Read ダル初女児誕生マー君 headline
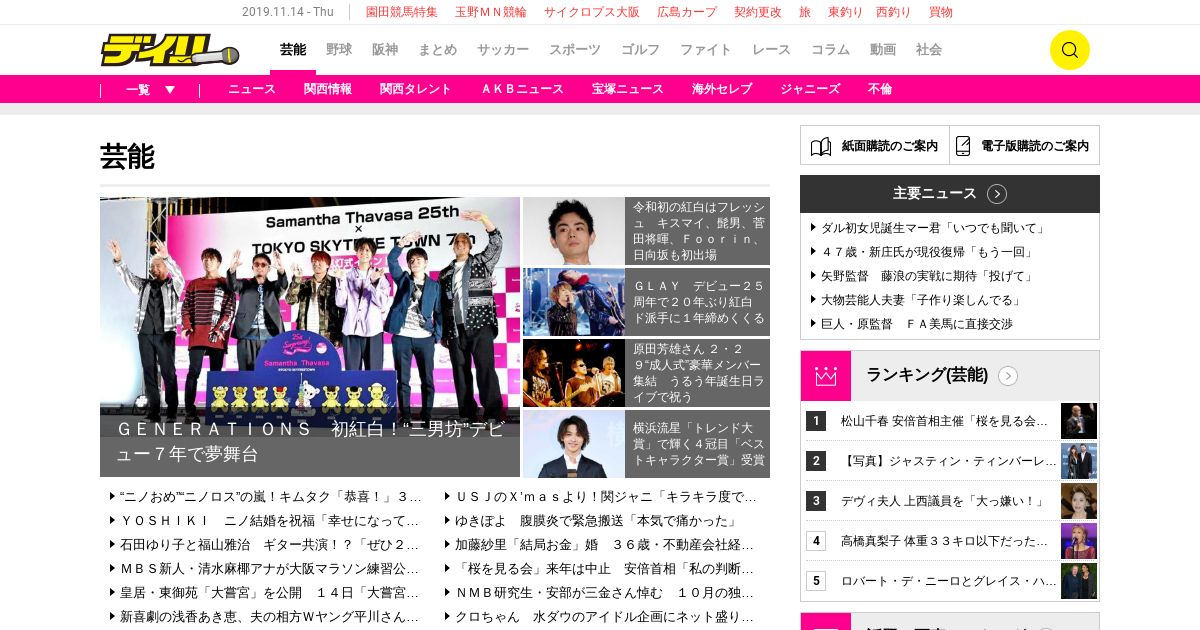Viewport: 1200px width, 630px height. click(x=932, y=228)
